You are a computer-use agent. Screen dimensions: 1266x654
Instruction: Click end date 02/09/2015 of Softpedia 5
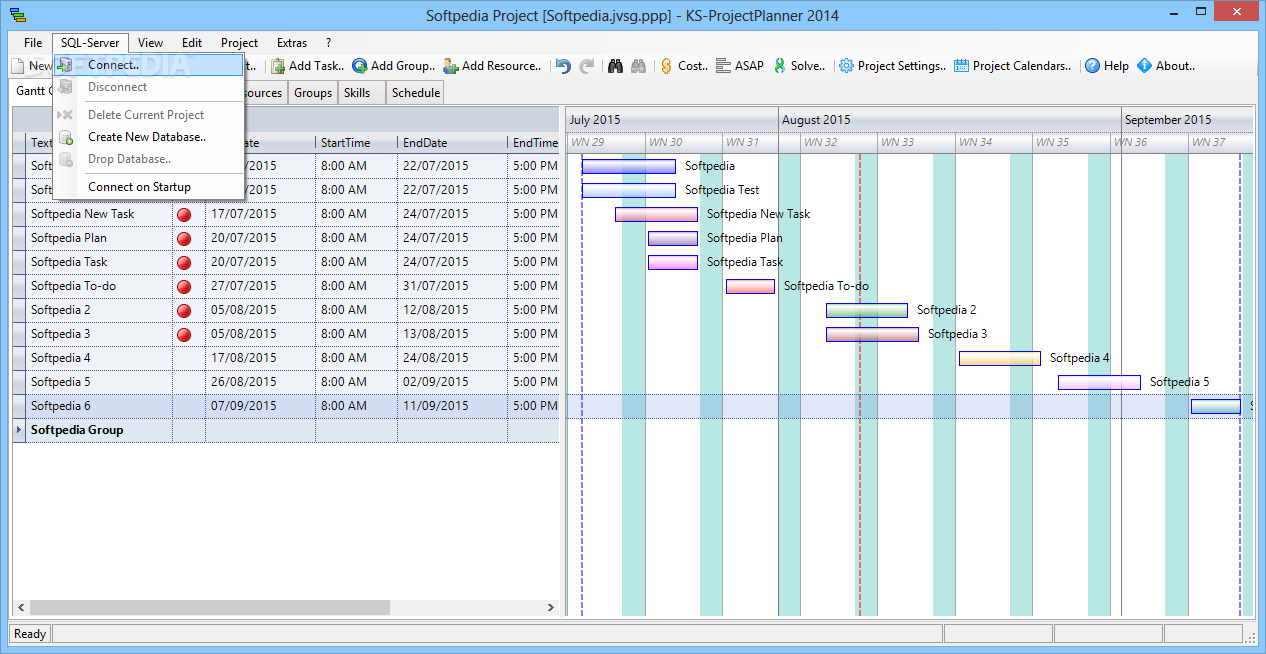pos(436,382)
